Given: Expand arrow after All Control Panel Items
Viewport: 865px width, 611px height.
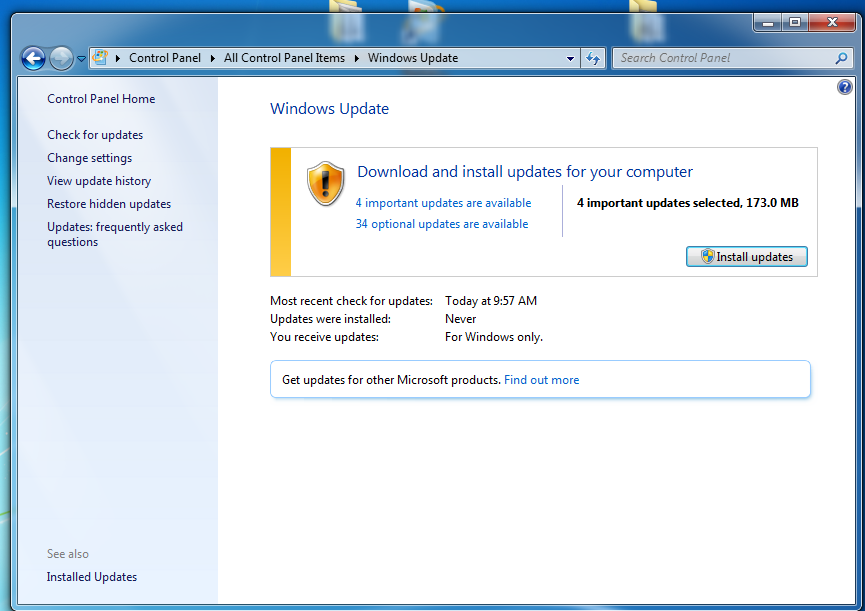Looking at the screenshot, I should pos(356,58).
